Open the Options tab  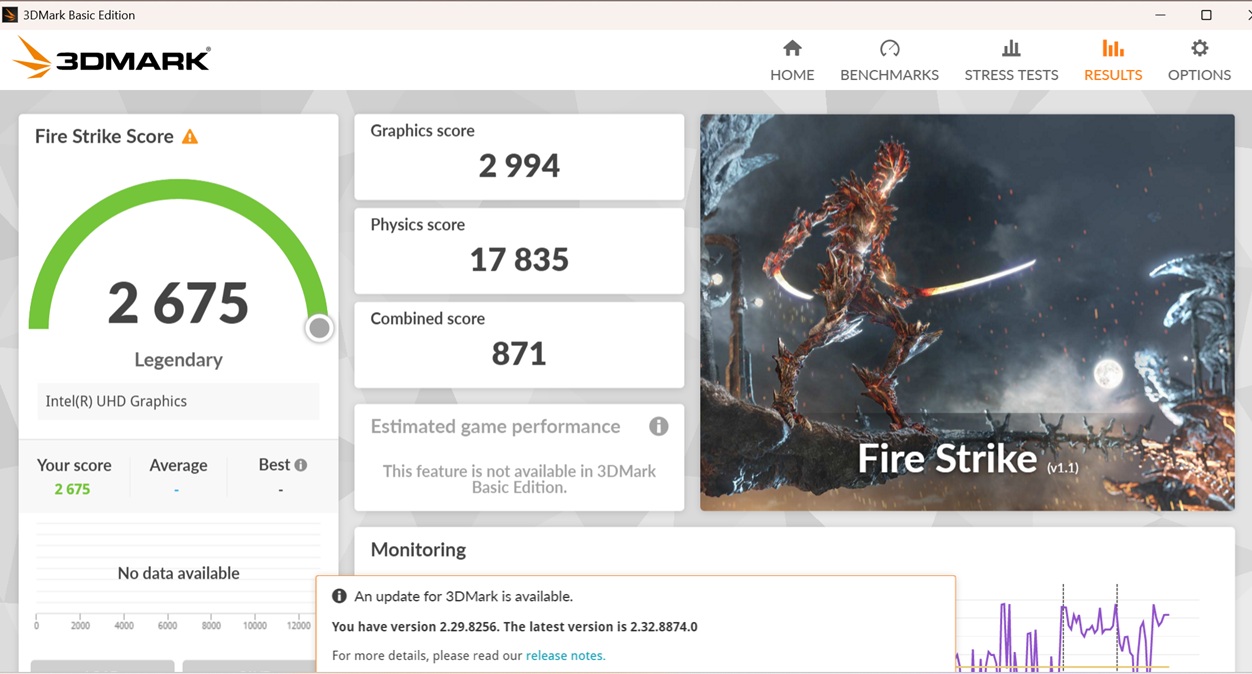[x=1199, y=61]
